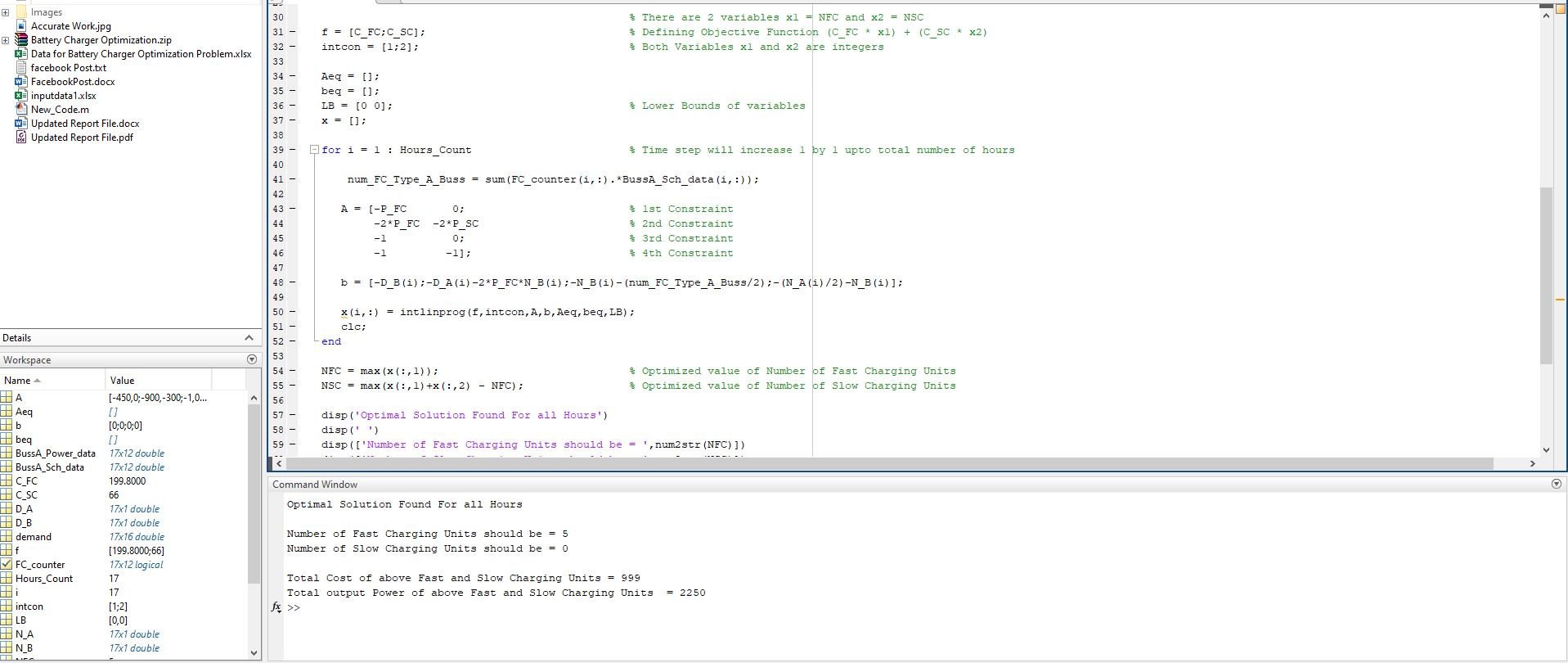The image size is (1568, 663).
Task: Click the f value "[199.8000;66]"
Action: coord(137,551)
